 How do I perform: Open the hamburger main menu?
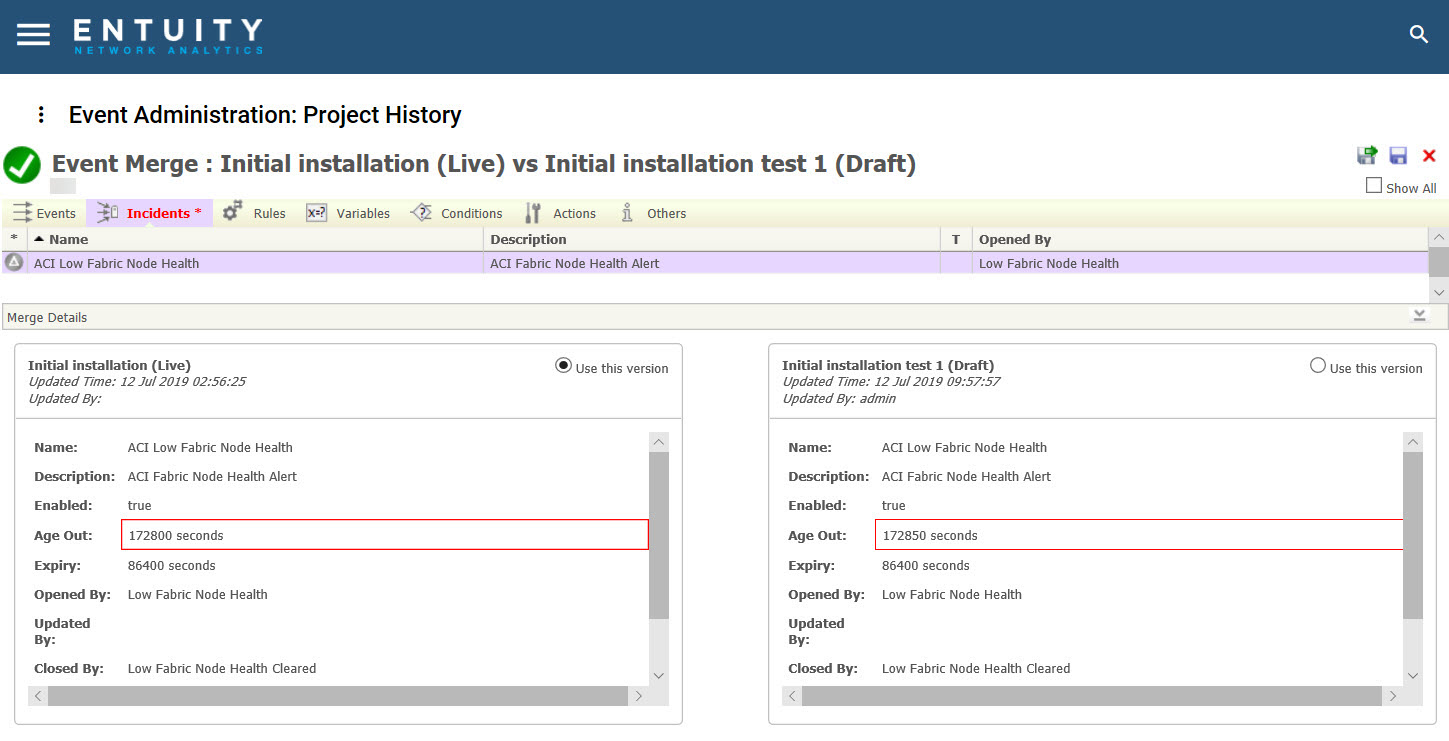[33, 35]
